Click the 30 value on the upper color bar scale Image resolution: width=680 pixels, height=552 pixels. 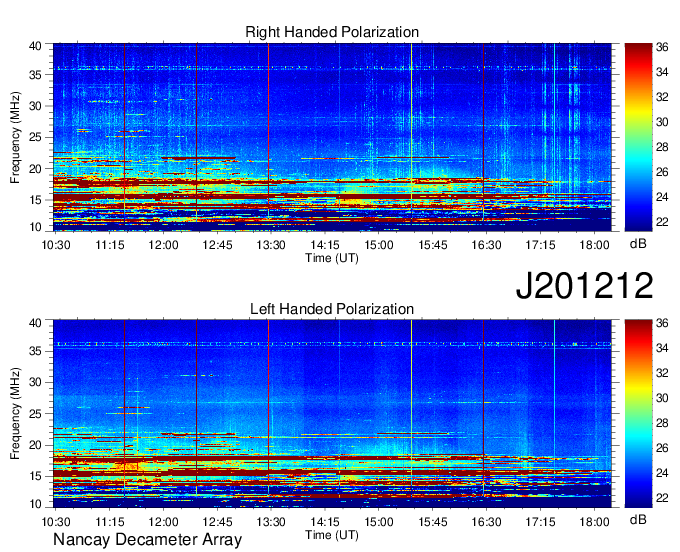coord(662,122)
